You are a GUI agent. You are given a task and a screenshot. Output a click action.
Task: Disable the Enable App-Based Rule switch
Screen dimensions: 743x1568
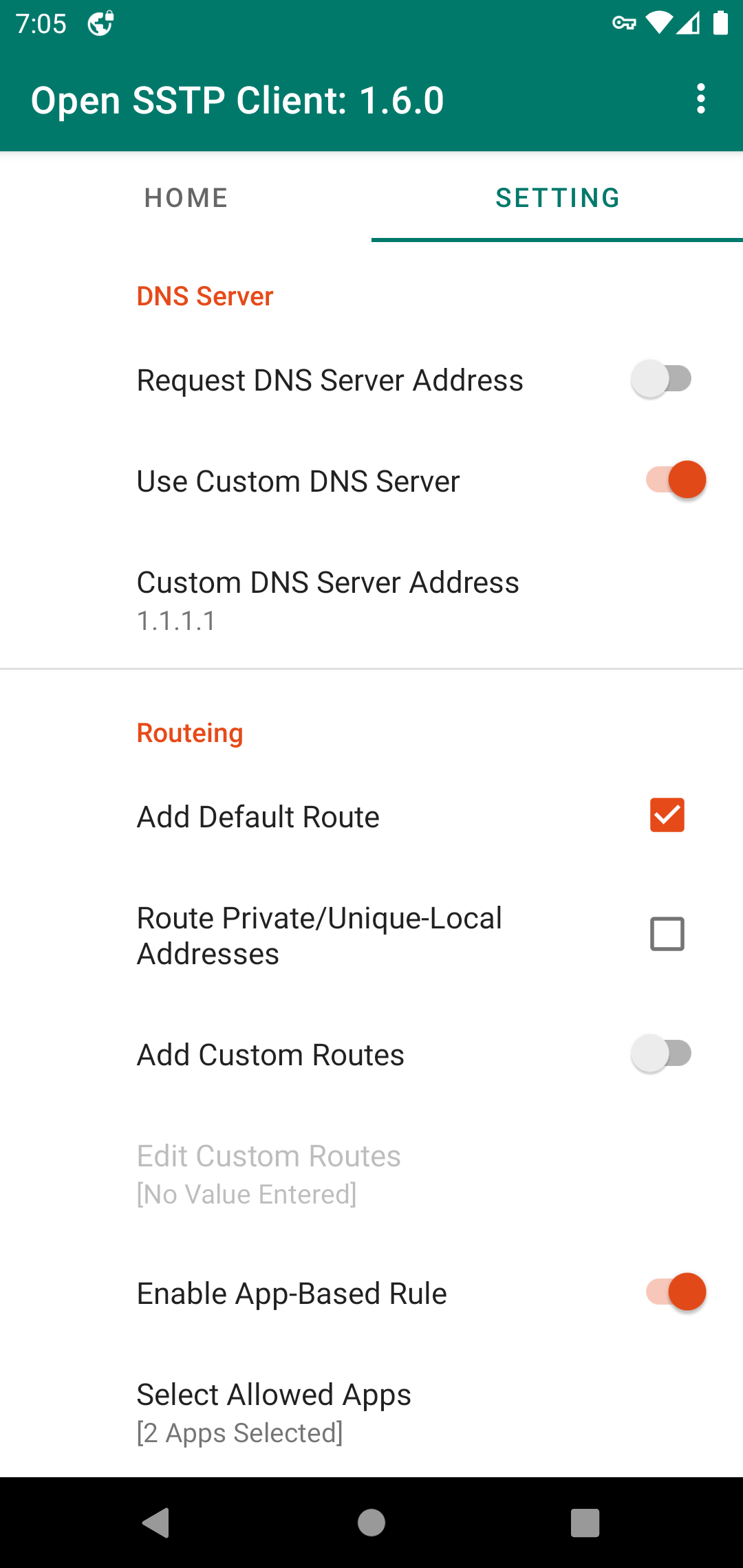[676, 1292]
